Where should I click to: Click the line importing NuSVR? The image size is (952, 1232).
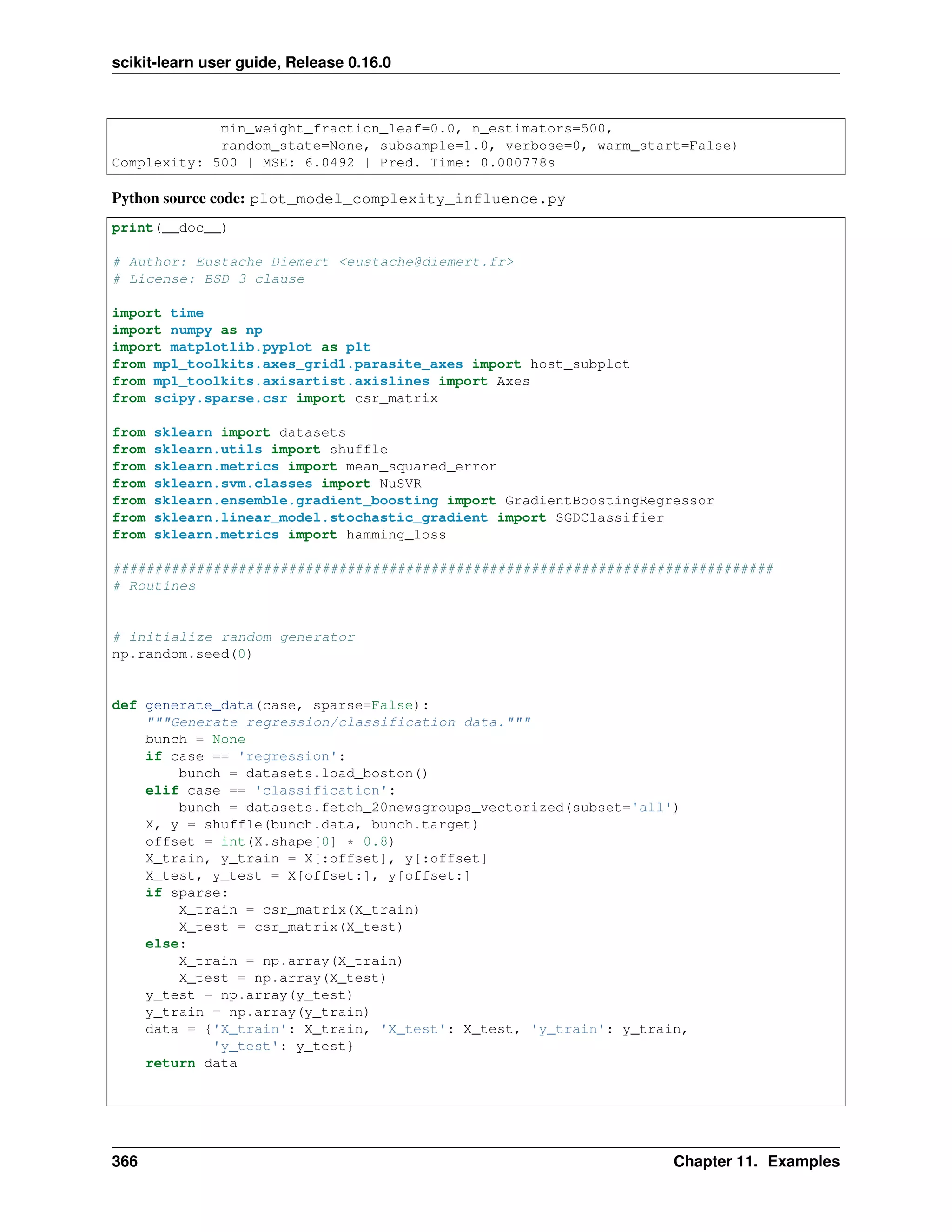pyautogui.click(x=266, y=484)
